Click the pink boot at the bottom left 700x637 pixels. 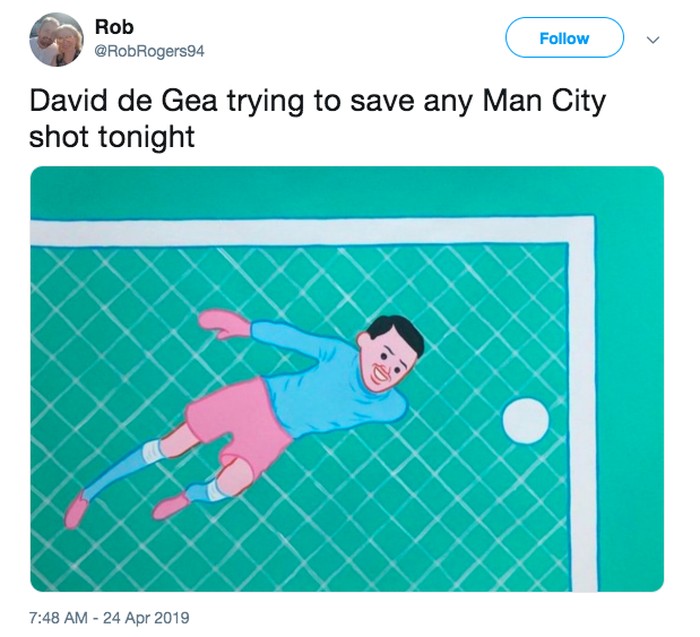pyautogui.click(x=75, y=513)
